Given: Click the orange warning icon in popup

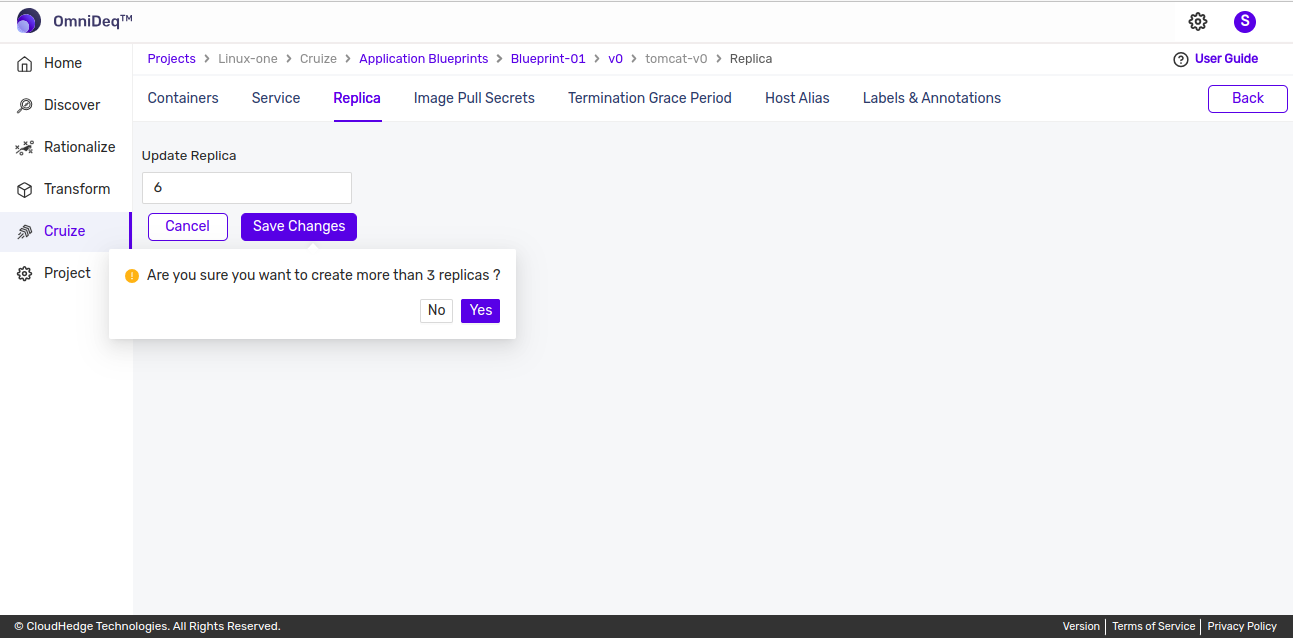Looking at the screenshot, I should point(132,275).
